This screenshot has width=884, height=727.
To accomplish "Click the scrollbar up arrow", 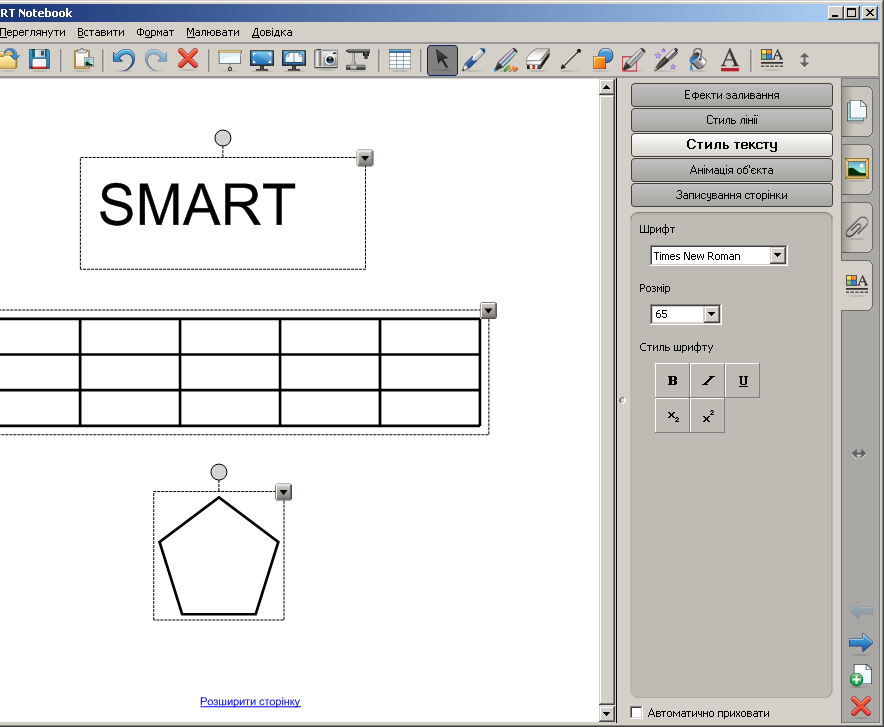I will (607, 87).
